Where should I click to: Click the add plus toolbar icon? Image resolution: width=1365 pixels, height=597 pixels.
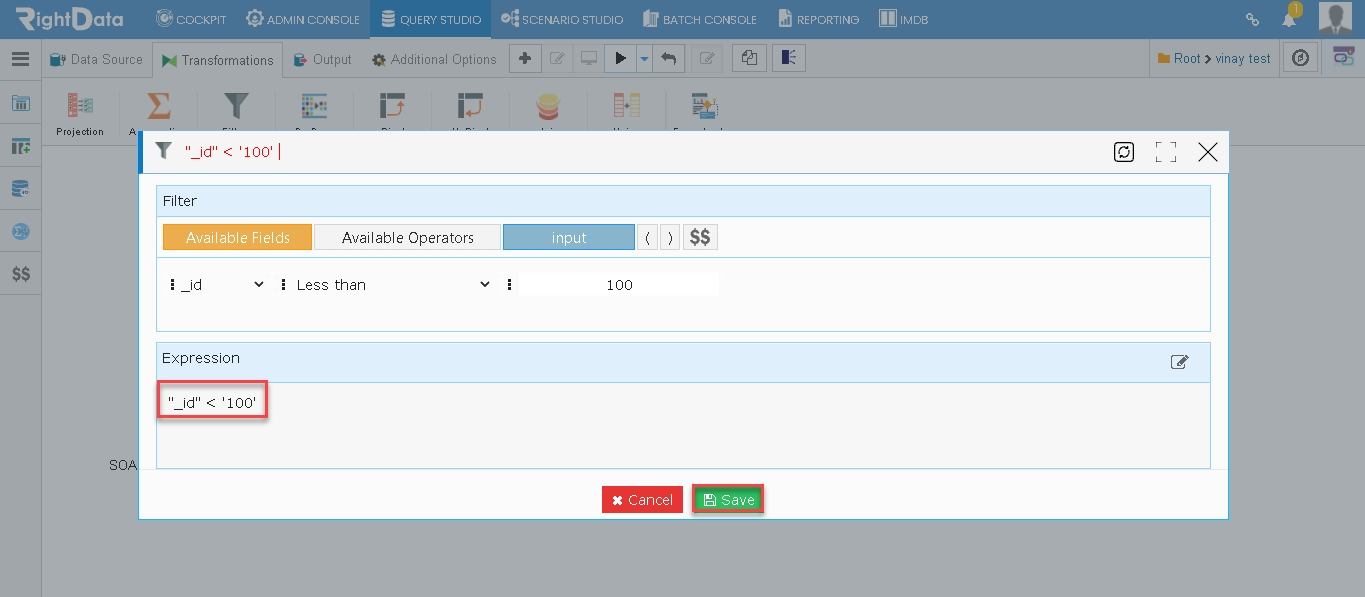coord(525,59)
